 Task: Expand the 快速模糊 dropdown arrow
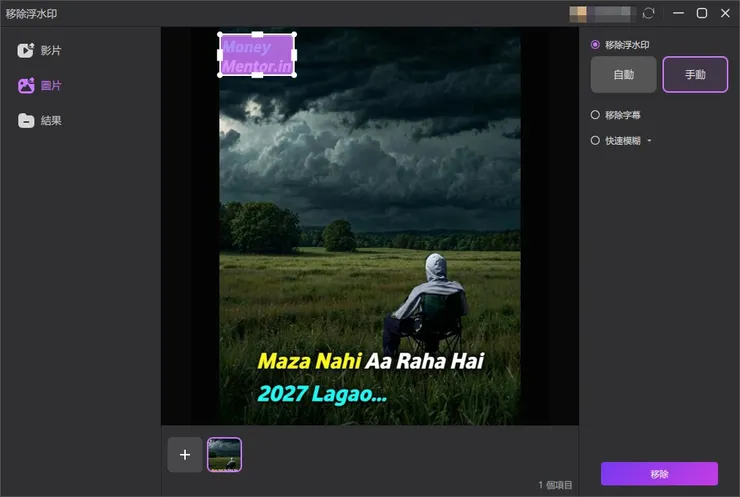click(x=649, y=141)
